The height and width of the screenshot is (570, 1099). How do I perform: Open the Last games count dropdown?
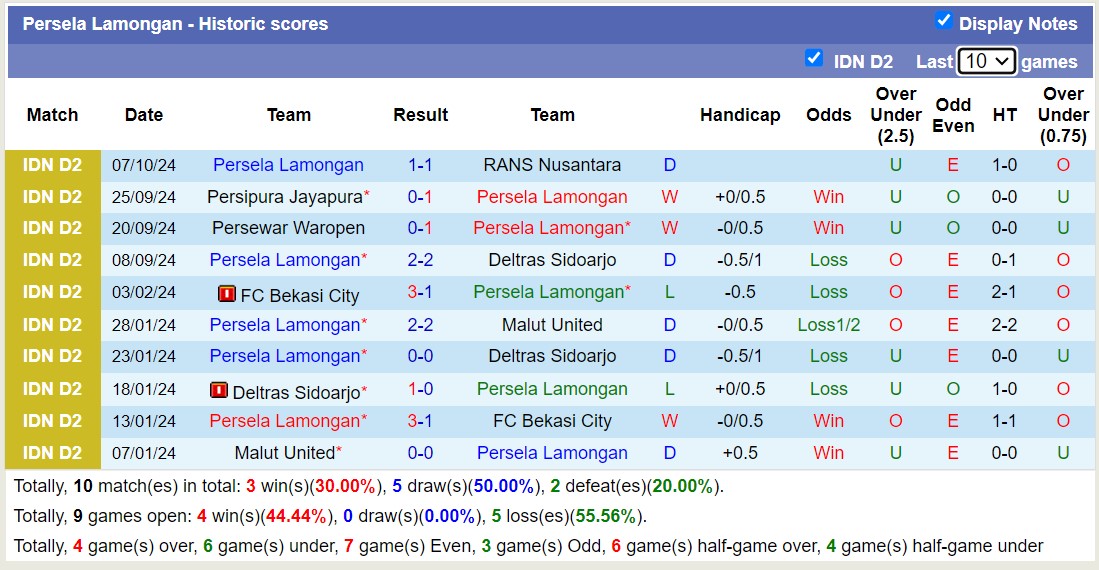tap(986, 61)
